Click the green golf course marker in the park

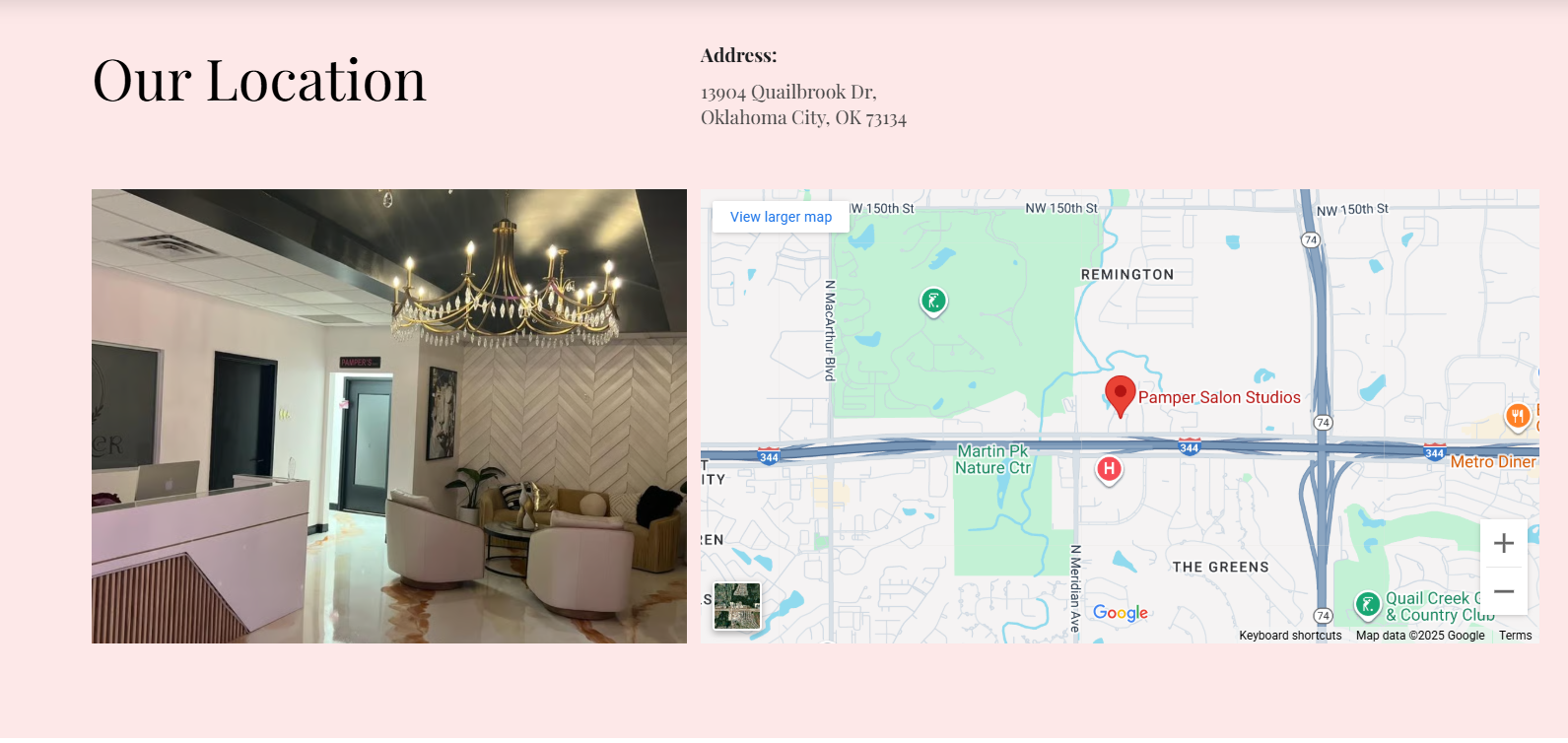(933, 302)
